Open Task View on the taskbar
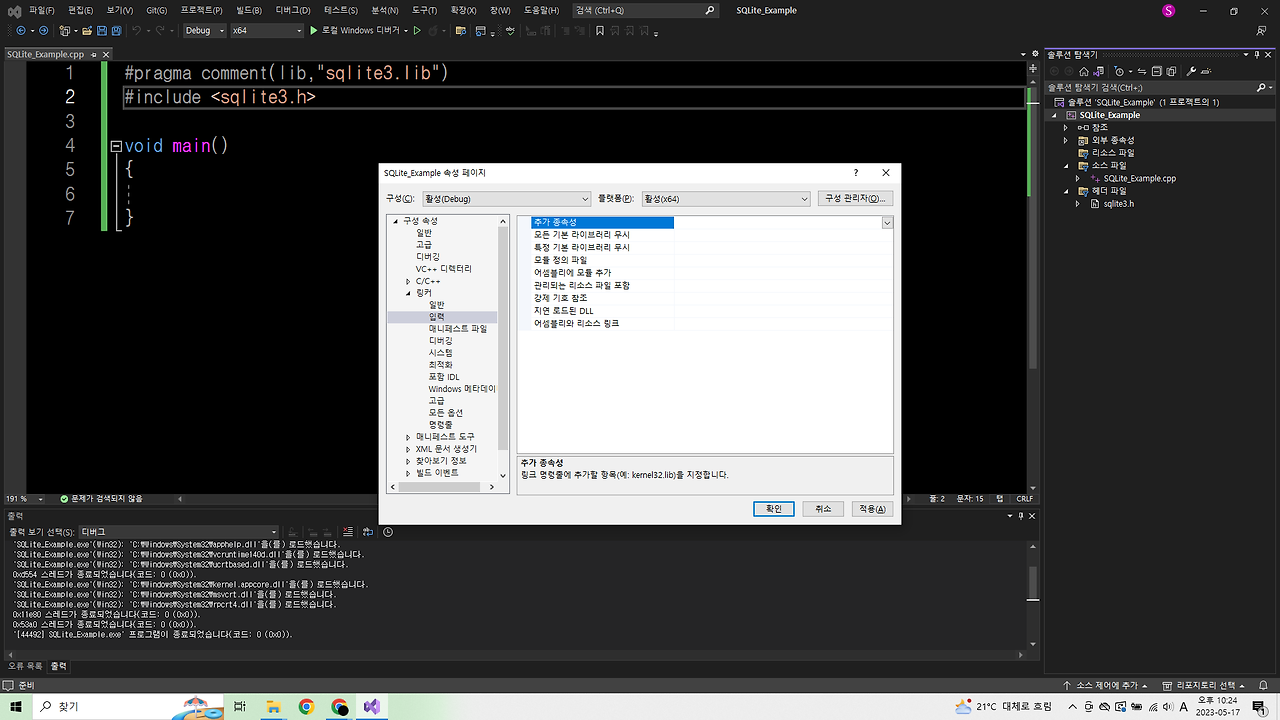The height and width of the screenshot is (720, 1280). click(x=240, y=707)
